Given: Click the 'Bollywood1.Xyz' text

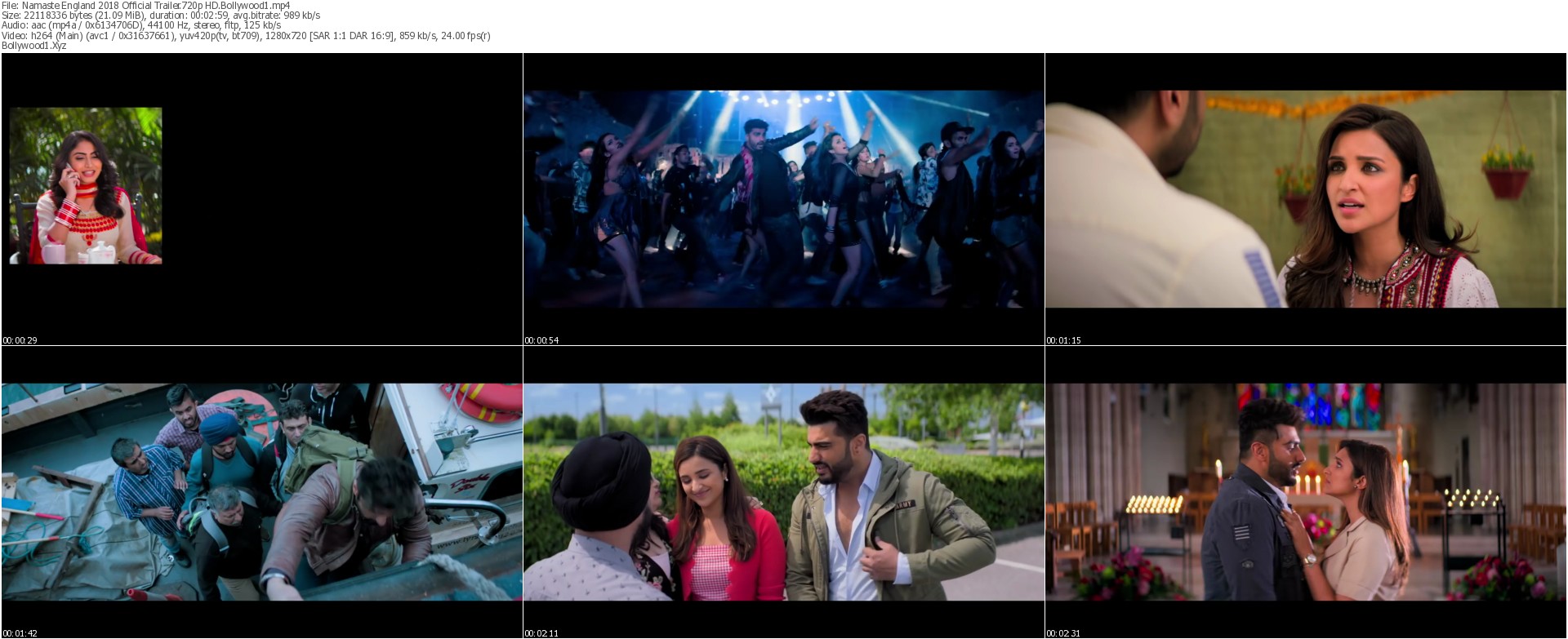Looking at the screenshot, I should [34, 46].
